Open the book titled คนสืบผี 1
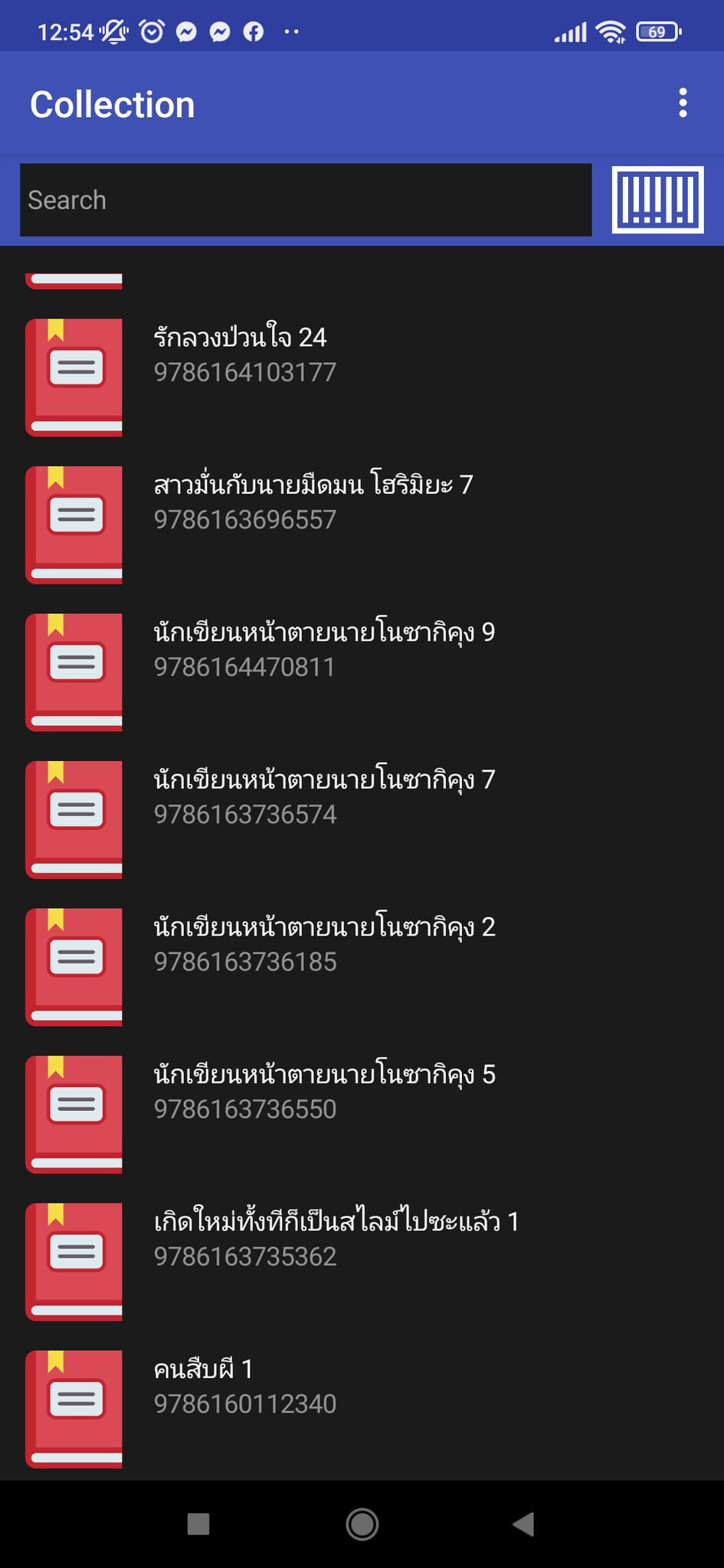This screenshot has width=724, height=1568. point(203,1368)
